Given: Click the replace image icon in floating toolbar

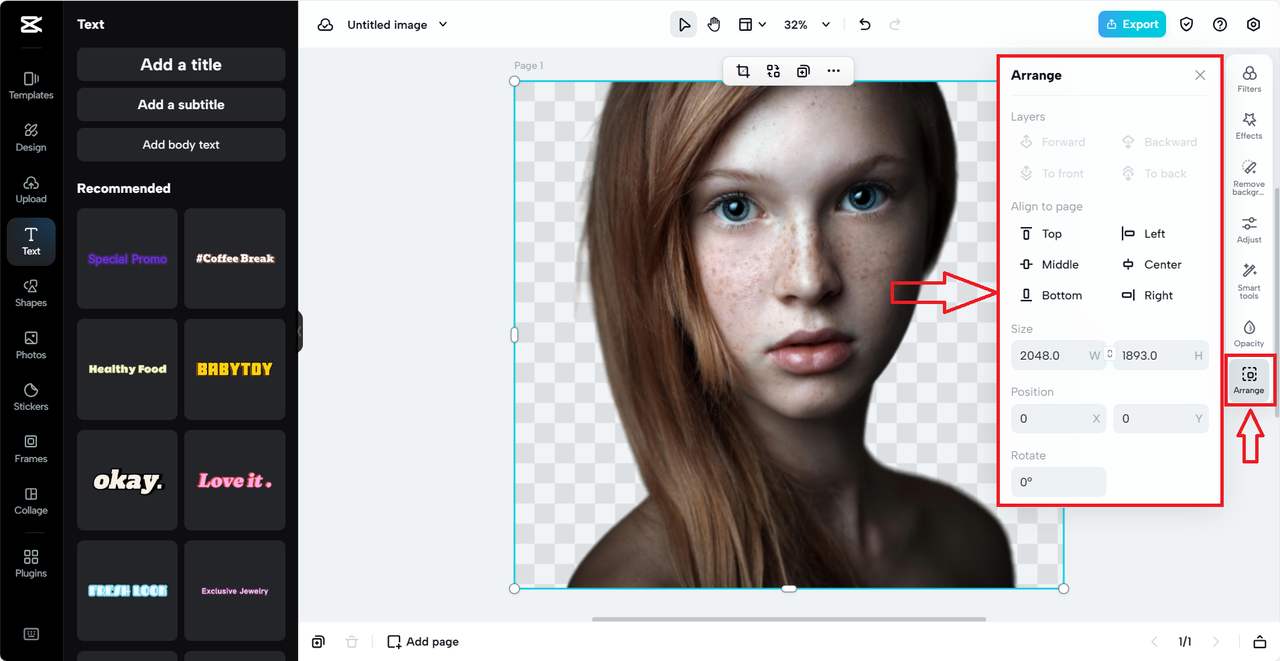Looking at the screenshot, I should point(773,71).
